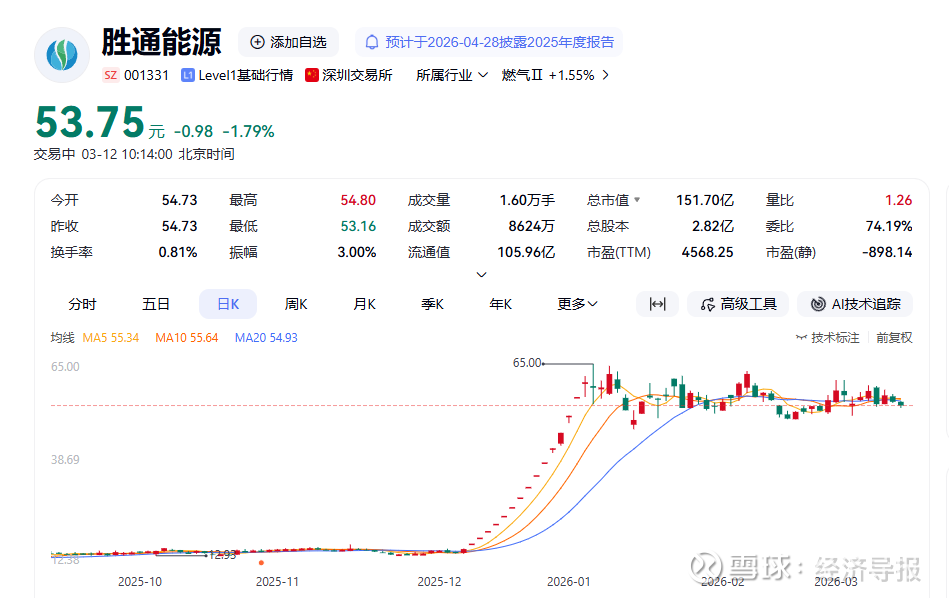Image resolution: width=949 pixels, height=598 pixels.
Task: Select the 月K tab
Action: [364, 304]
